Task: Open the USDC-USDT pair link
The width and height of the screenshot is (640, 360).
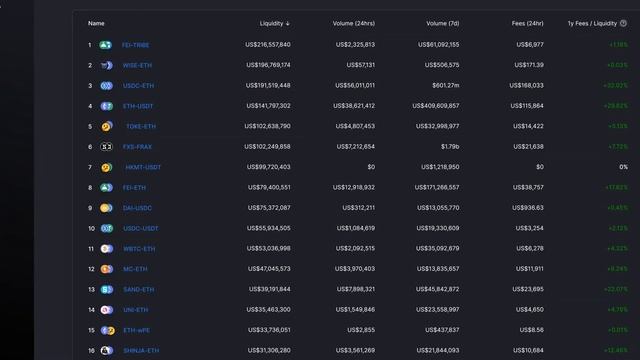Action: [x=141, y=229]
